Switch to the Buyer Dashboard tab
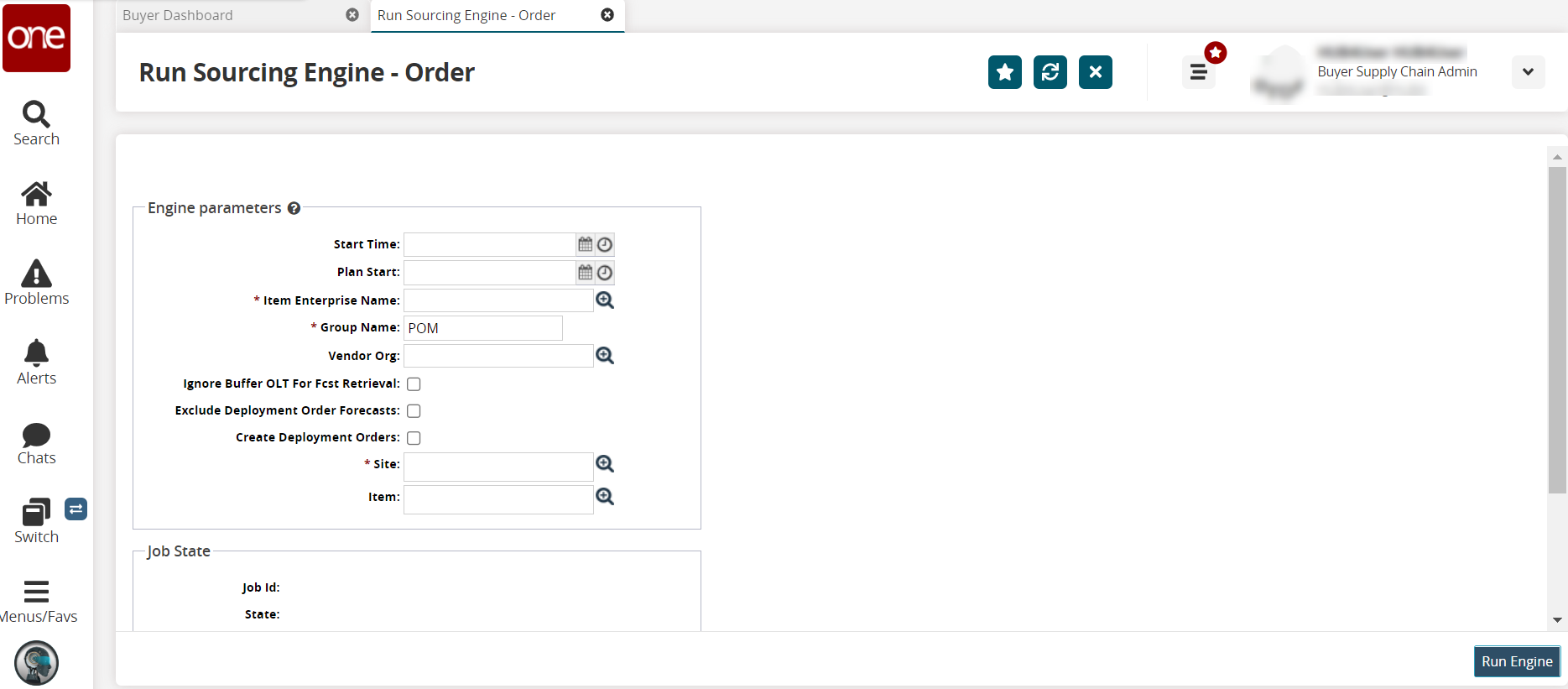1568x689 pixels. 178,15
